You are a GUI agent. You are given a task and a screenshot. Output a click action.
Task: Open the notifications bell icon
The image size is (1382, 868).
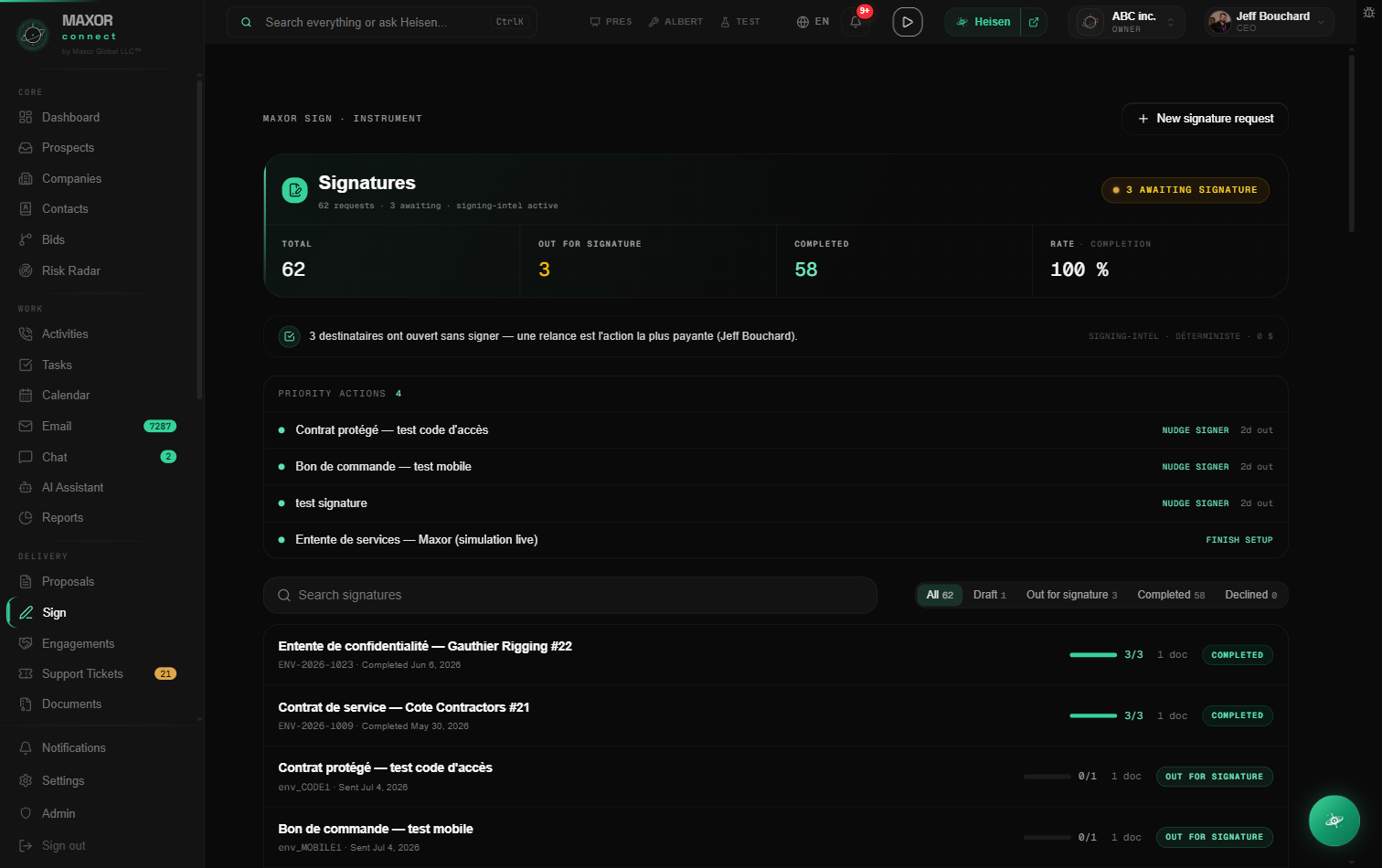click(856, 22)
